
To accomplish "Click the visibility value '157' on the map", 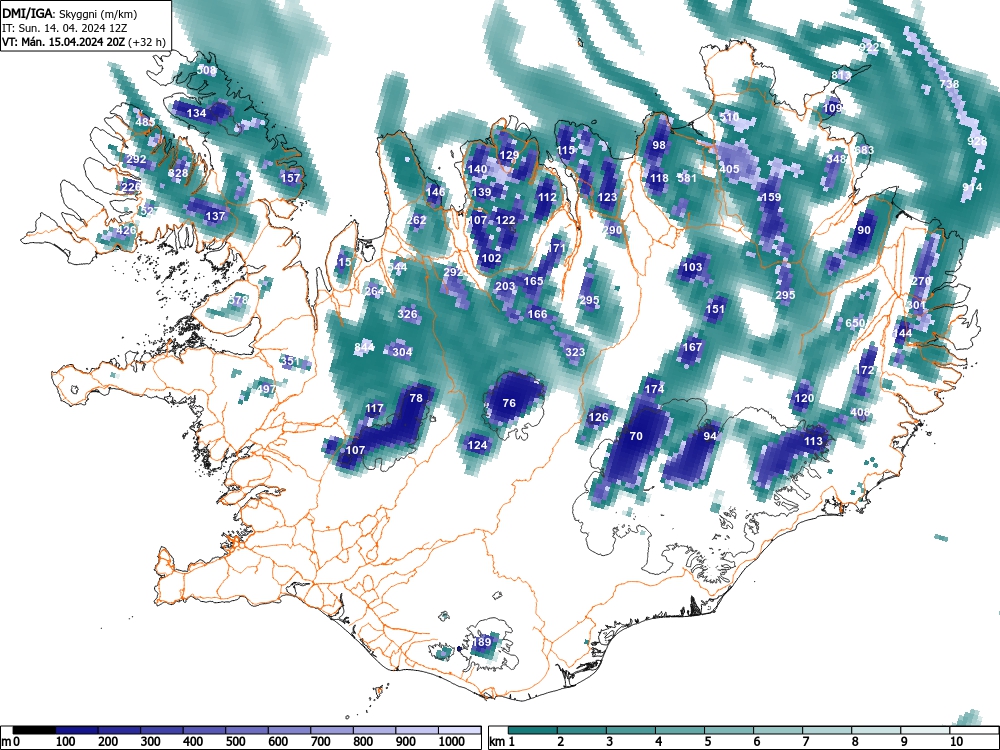I will pyautogui.click(x=290, y=178).
